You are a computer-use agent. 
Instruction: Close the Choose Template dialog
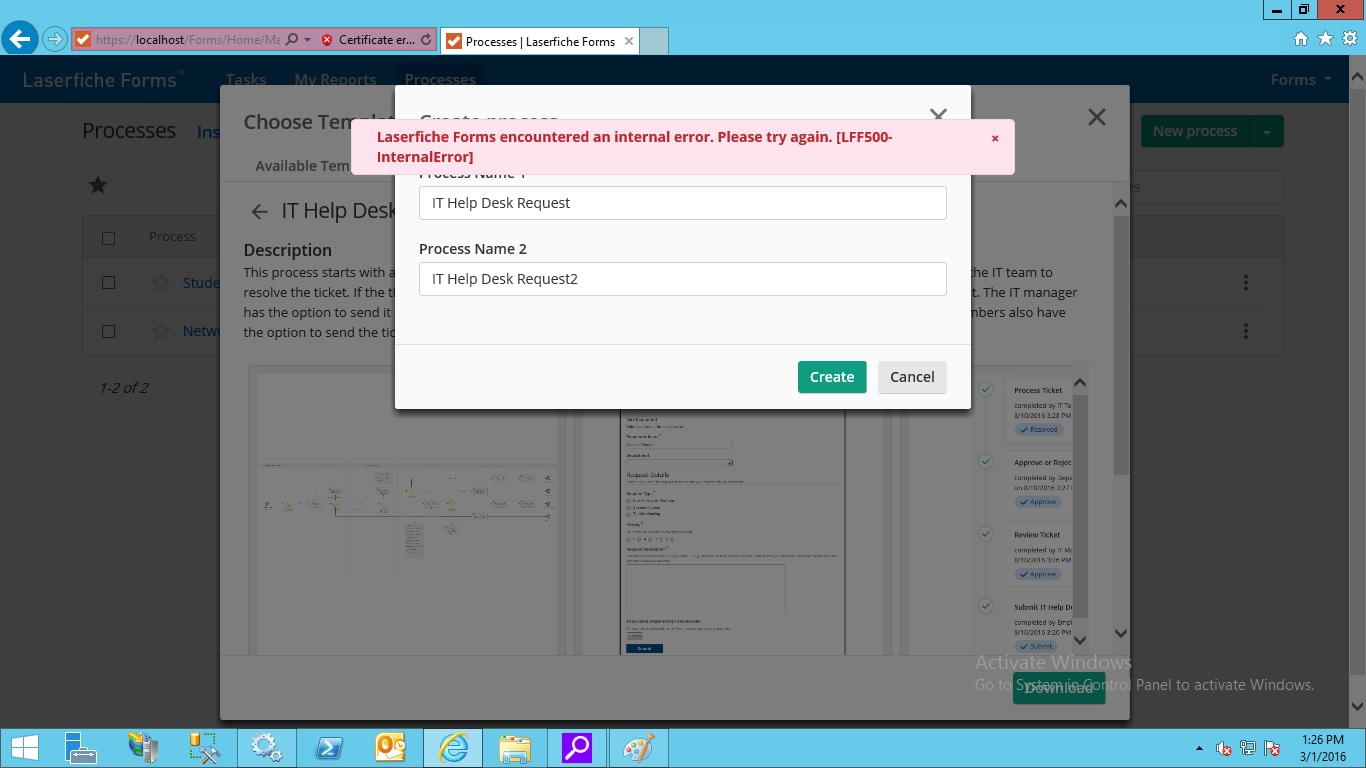coord(1097,117)
